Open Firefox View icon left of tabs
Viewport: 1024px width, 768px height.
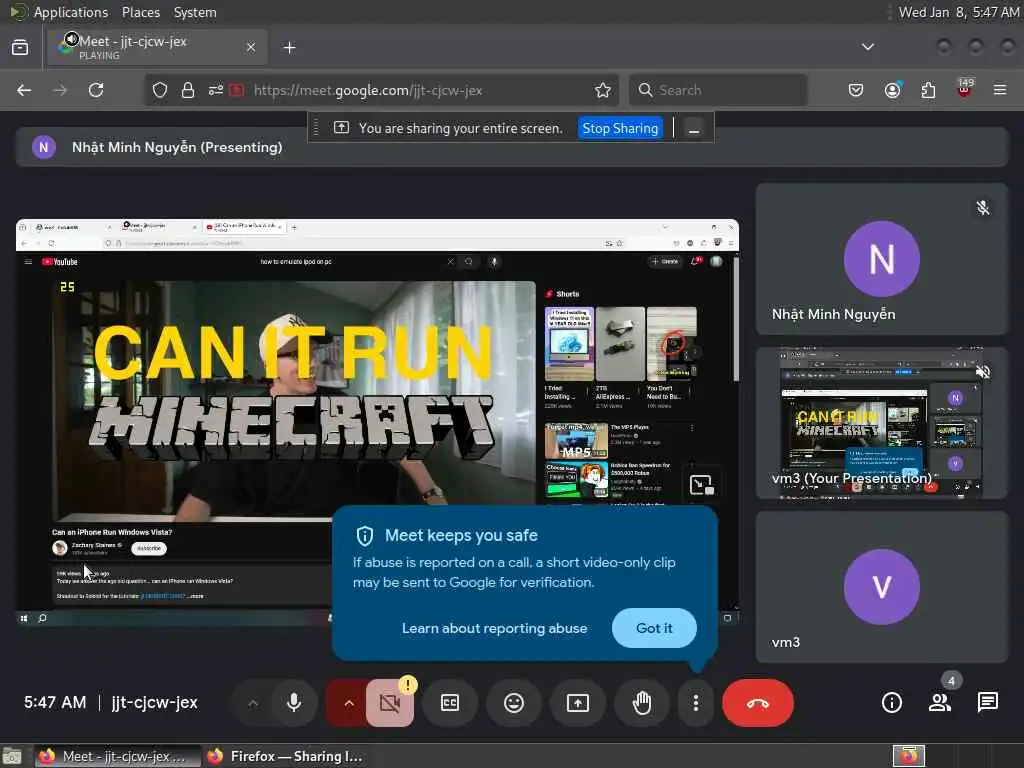click(x=20, y=47)
